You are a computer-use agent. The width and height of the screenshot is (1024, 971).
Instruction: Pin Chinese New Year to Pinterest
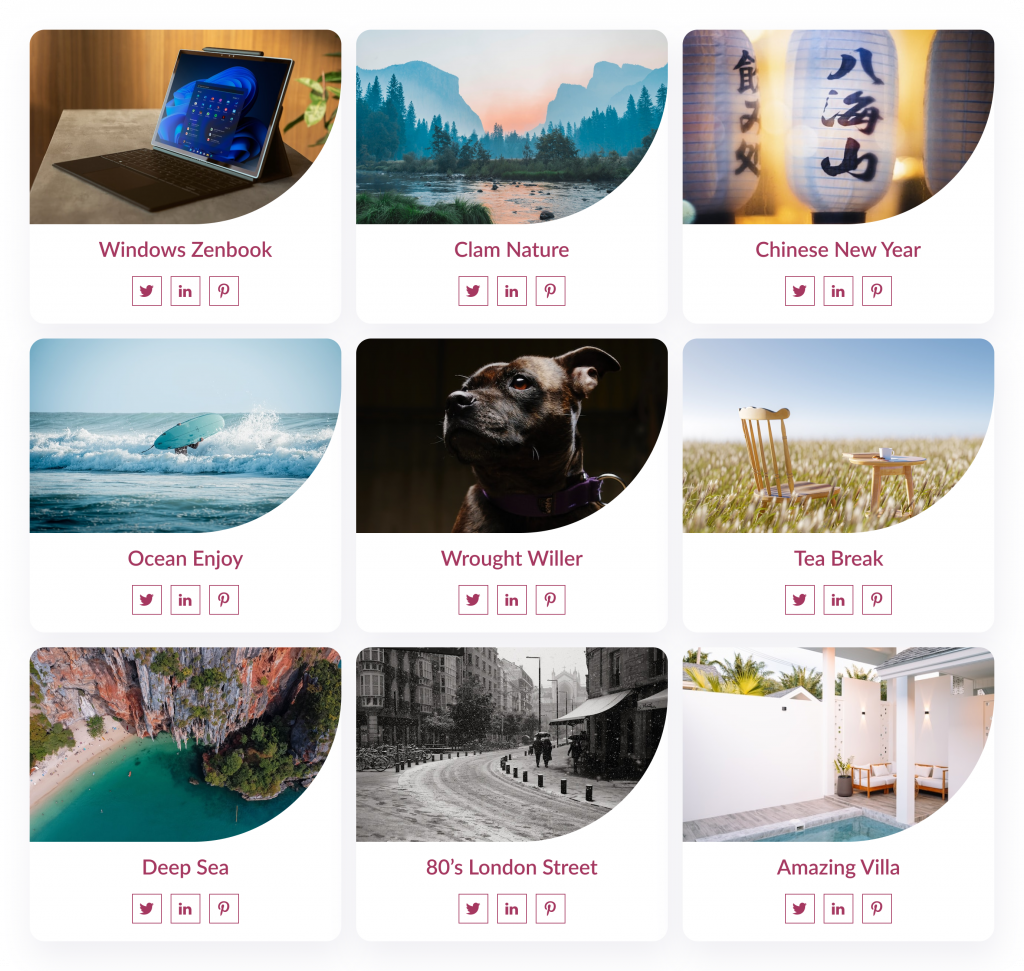(x=876, y=291)
